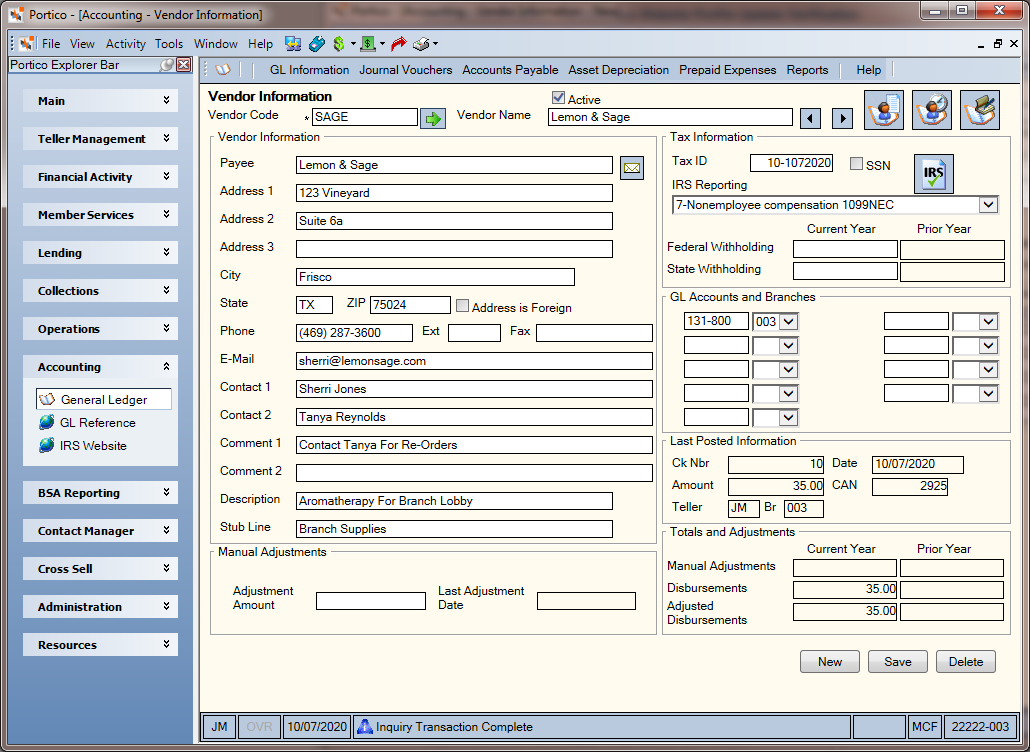Open the IRS Website sidebar item
Screen dimensions: 1030x752
pos(93,445)
